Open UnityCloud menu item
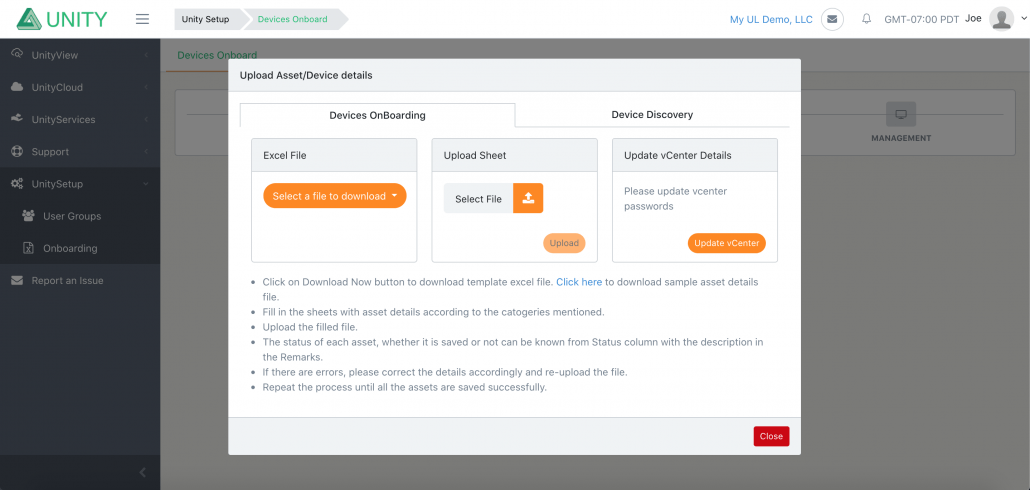The width and height of the screenshot is (1030, 490). [x=80, y=87]
